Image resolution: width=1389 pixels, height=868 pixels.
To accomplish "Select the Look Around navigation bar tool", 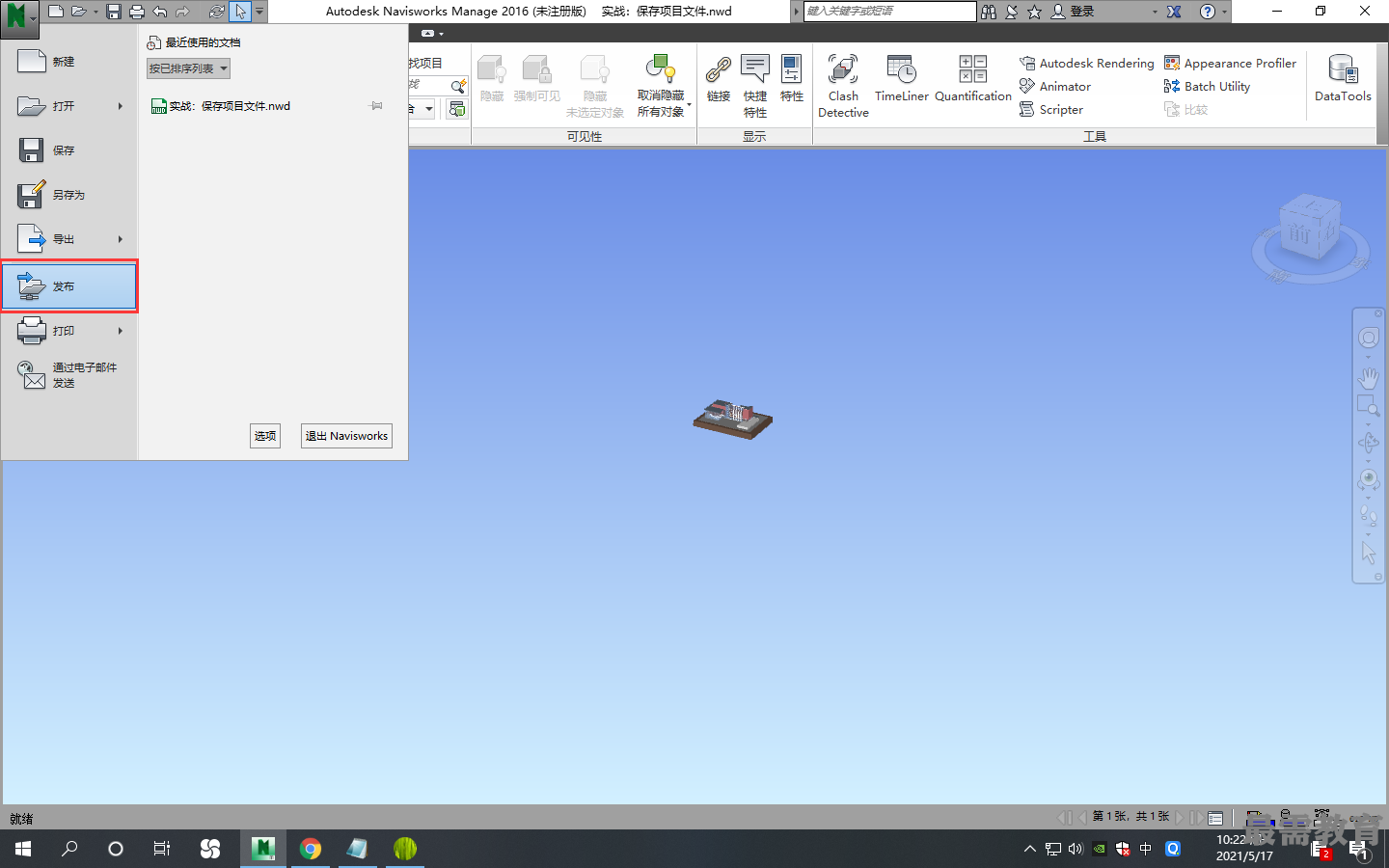I will (x=1368, y=479).
